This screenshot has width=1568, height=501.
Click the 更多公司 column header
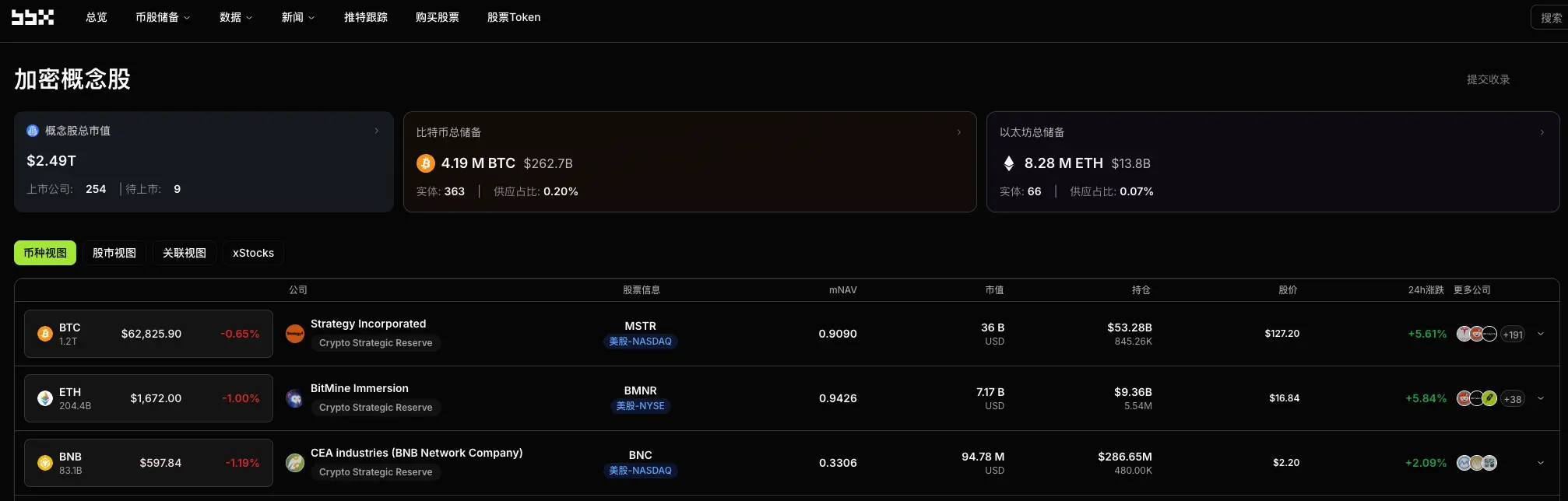(x=1472, y=290)
